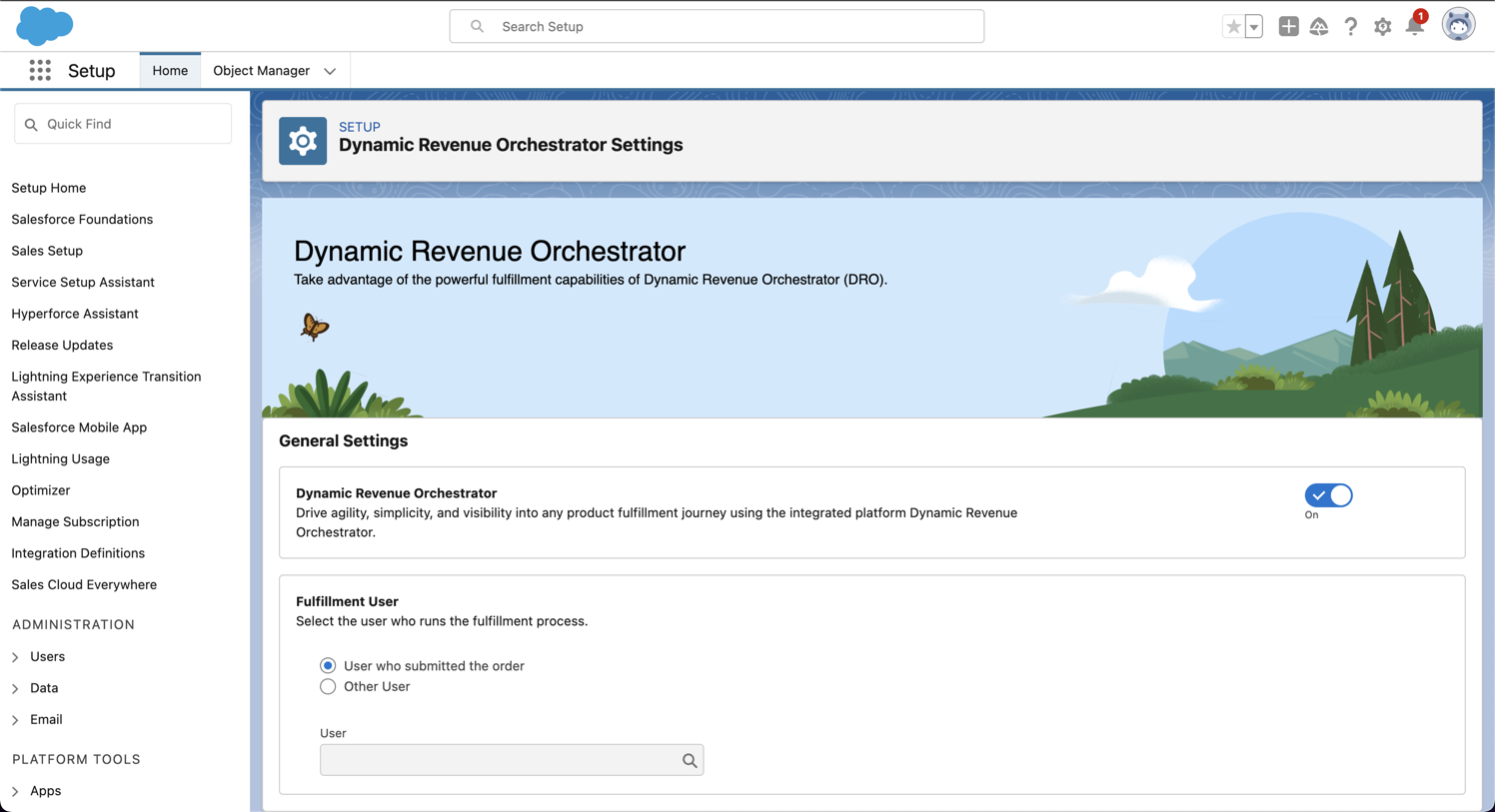Open the user profile avatar

coord(1458,25)
